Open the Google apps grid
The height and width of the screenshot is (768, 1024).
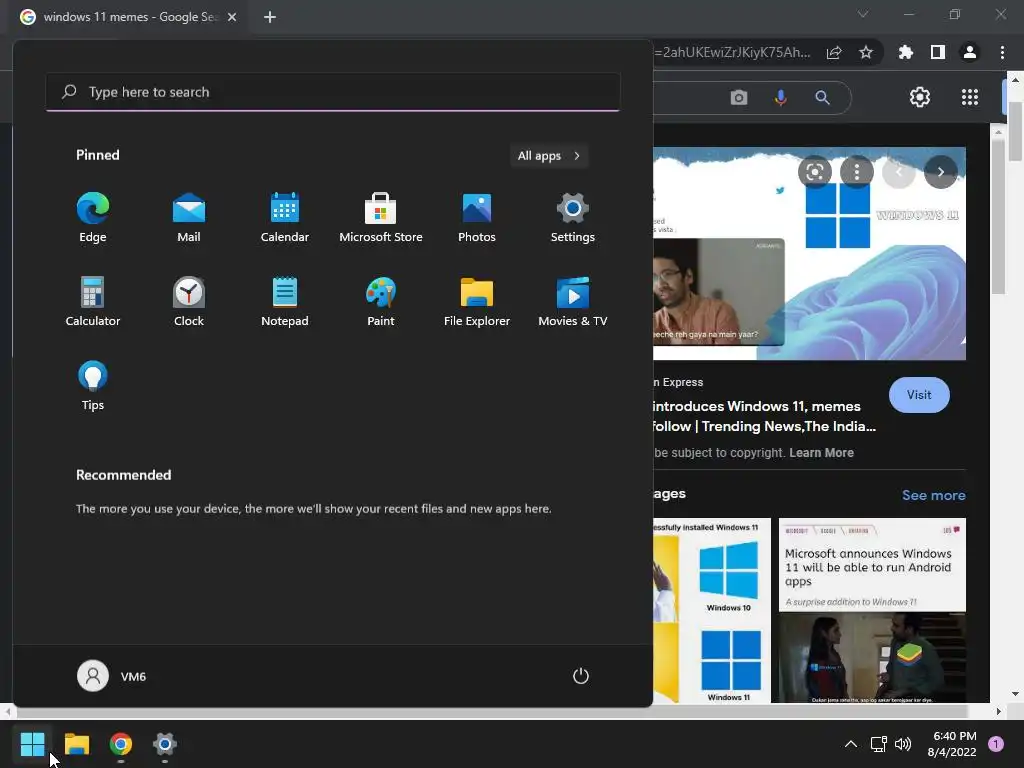970,97
